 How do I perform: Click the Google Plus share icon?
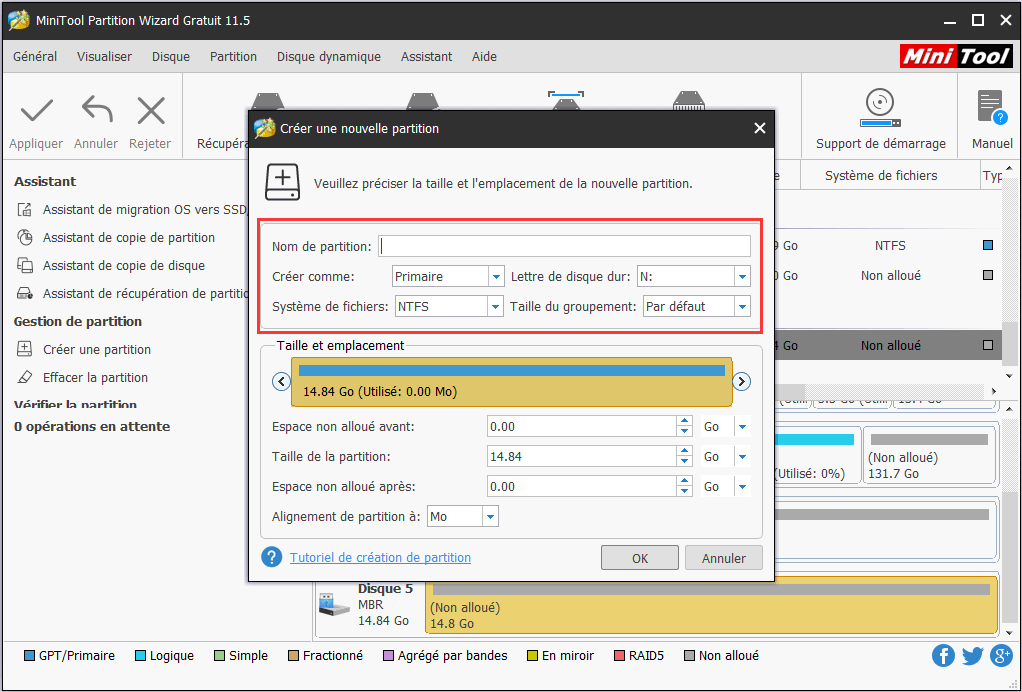pos(1001,656)
